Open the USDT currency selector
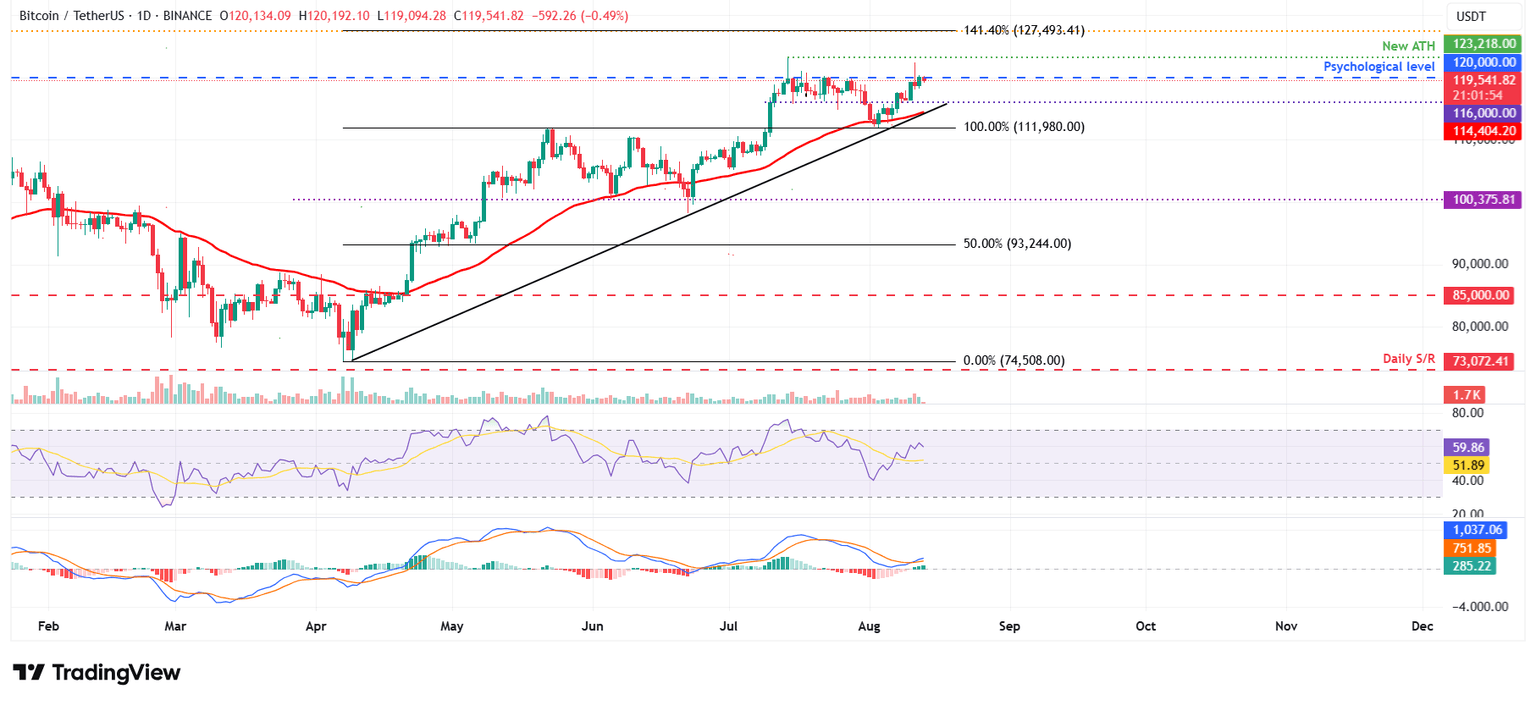Image resolution: width=1536 pixels, height=704 pixels. point(1469,15)
